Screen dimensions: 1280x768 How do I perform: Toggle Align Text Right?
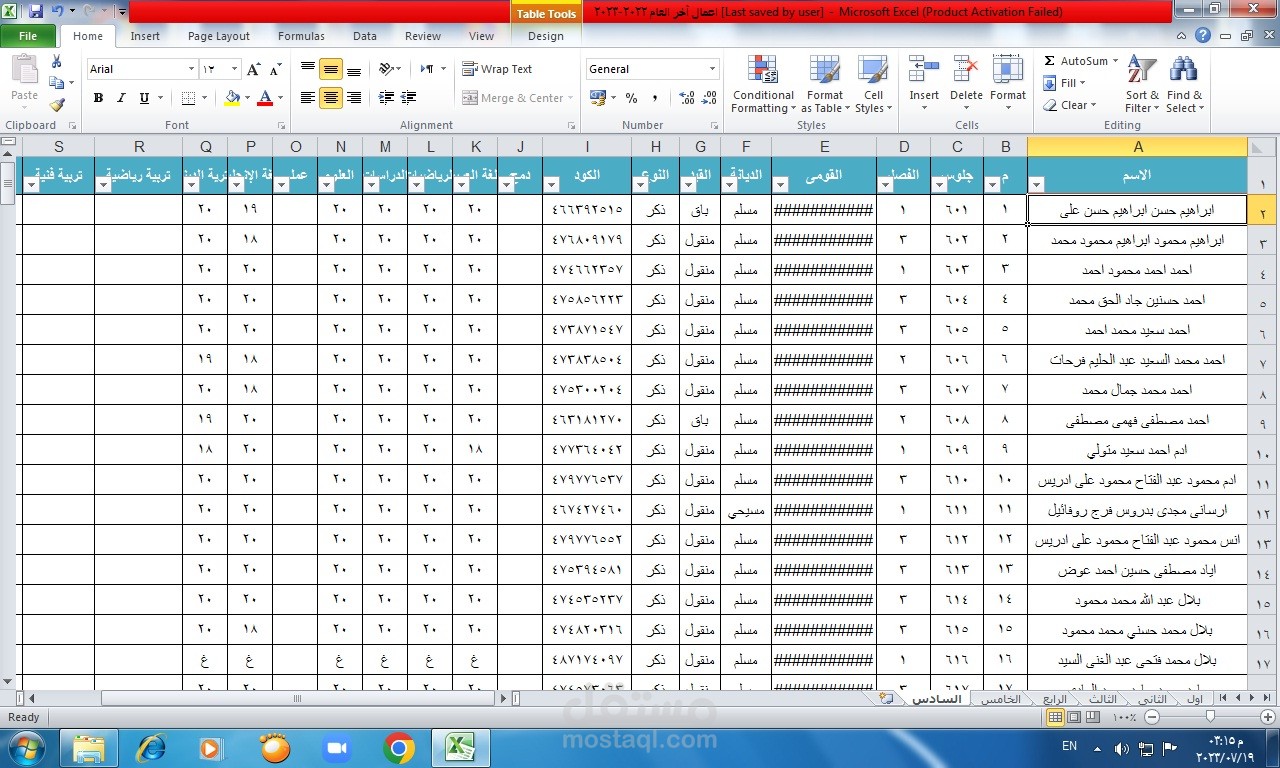[352, 98]
